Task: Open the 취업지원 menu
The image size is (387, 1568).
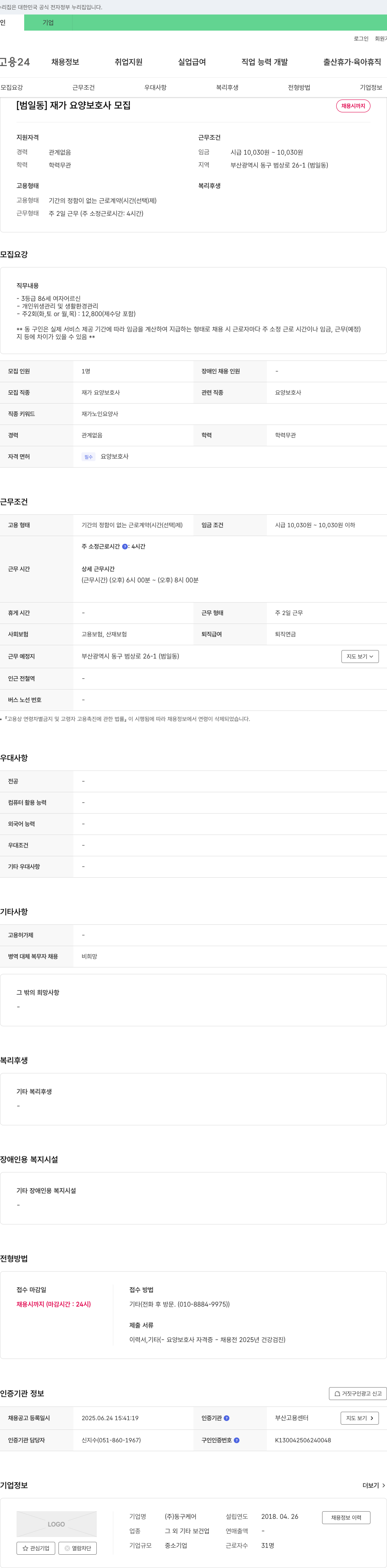Action: point(129,62)
